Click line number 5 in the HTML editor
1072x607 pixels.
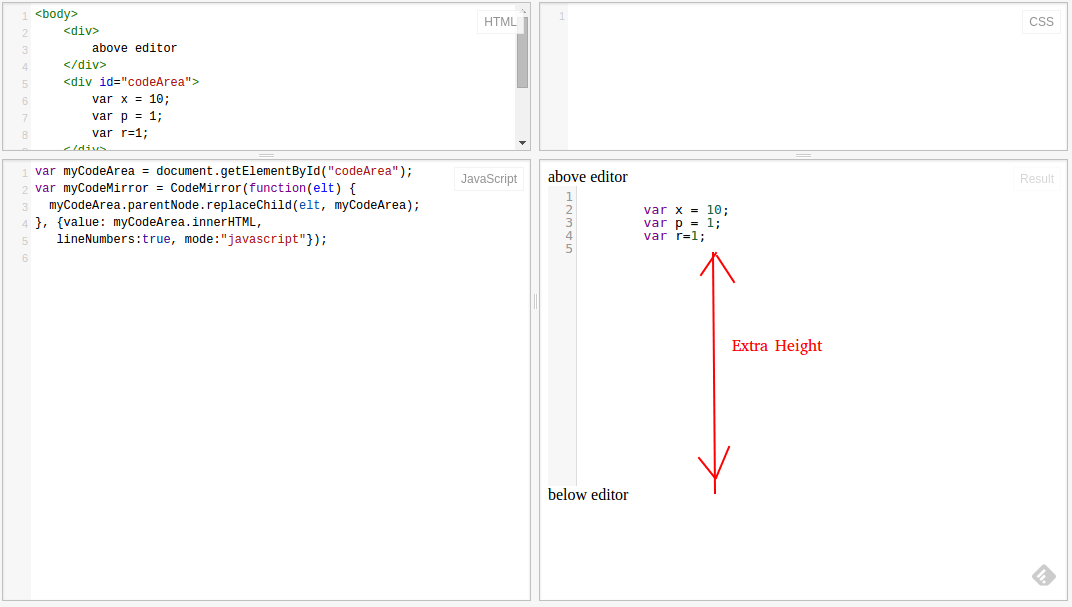(x=25, y=84)
